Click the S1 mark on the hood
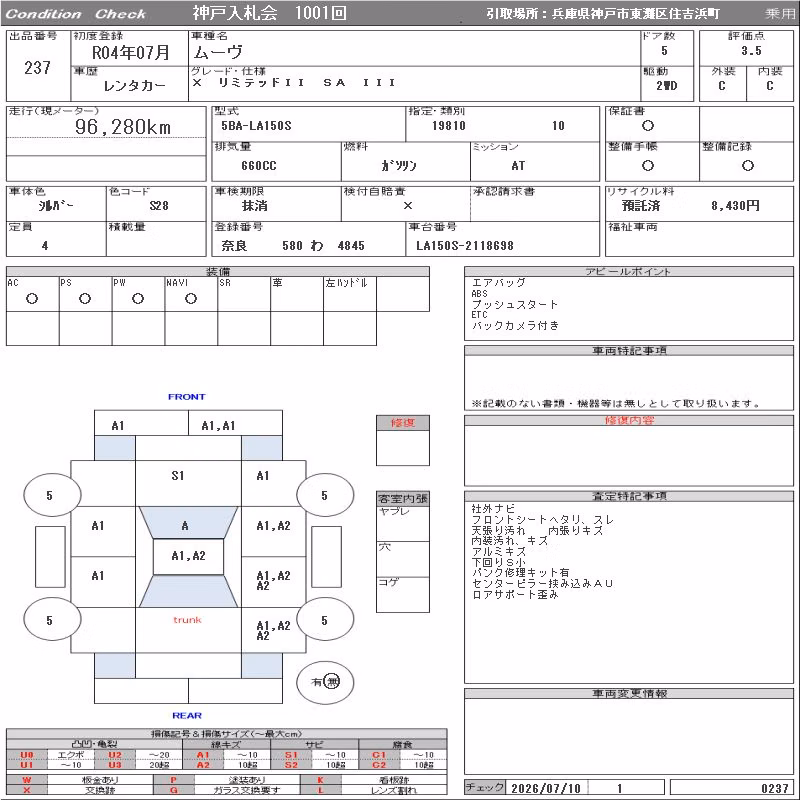Image resolution: width=800 pixels, height=800 pixels. pos(178,476)
